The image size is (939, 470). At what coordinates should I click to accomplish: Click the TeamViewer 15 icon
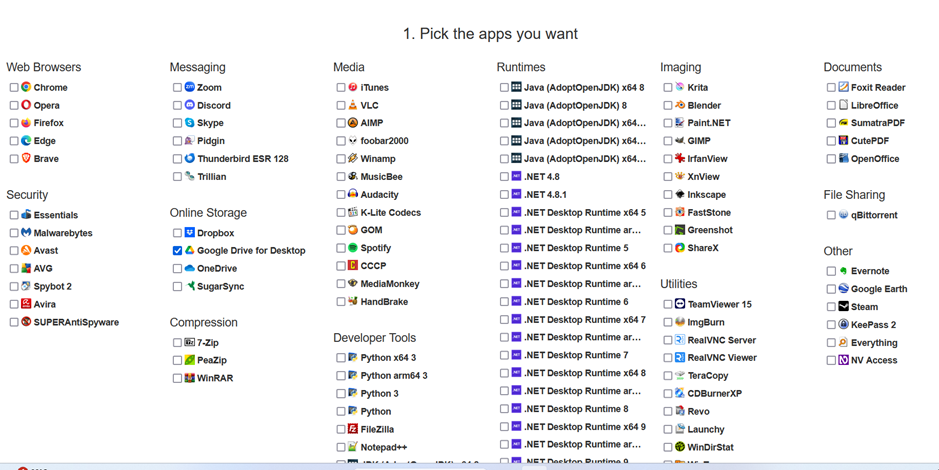[680, 304]
